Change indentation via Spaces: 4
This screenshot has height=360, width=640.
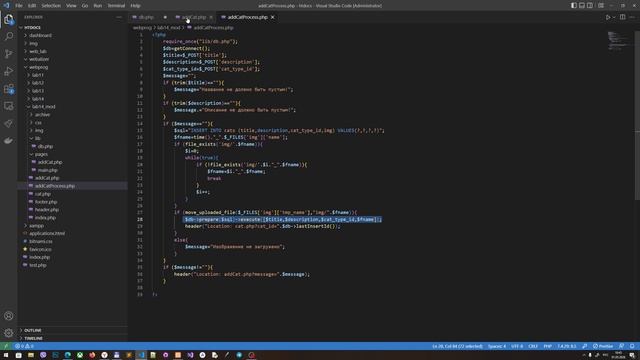coord(497,346)
